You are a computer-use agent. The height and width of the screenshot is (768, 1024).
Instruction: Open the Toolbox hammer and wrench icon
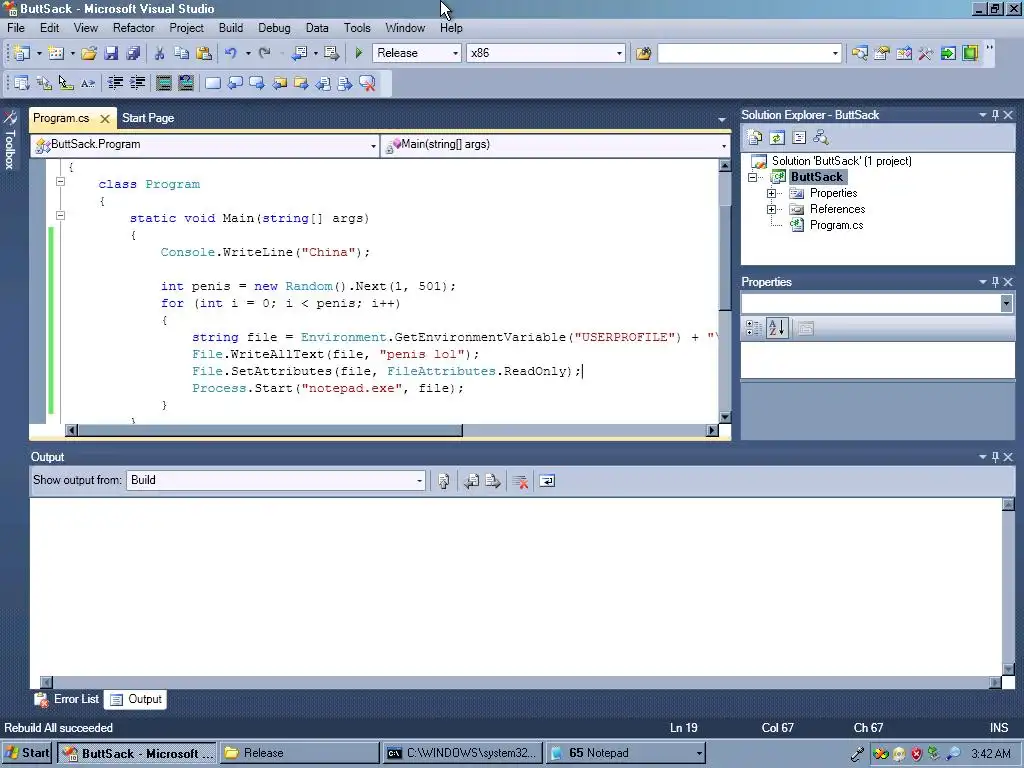point(925,54)
